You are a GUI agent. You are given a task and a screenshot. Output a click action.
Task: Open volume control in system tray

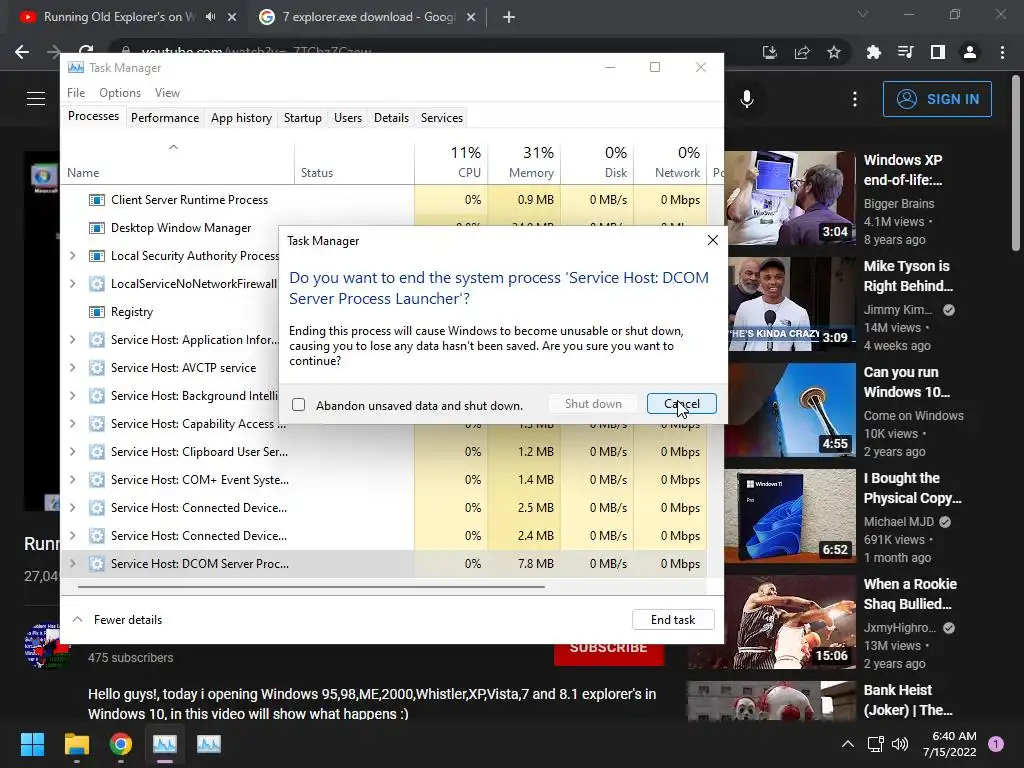click(900, 744)
